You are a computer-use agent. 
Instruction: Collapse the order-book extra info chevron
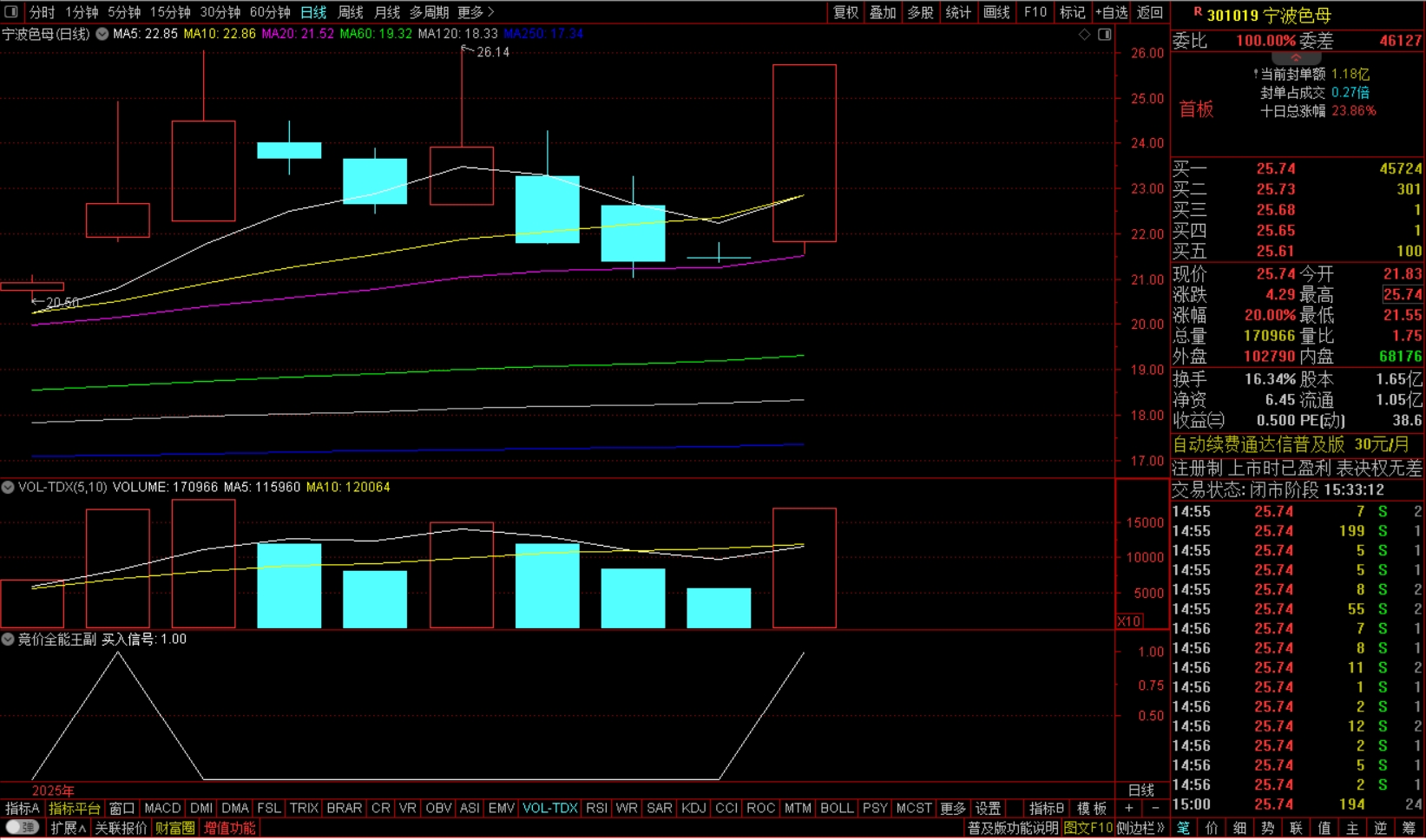click(x=1296, y=57)
